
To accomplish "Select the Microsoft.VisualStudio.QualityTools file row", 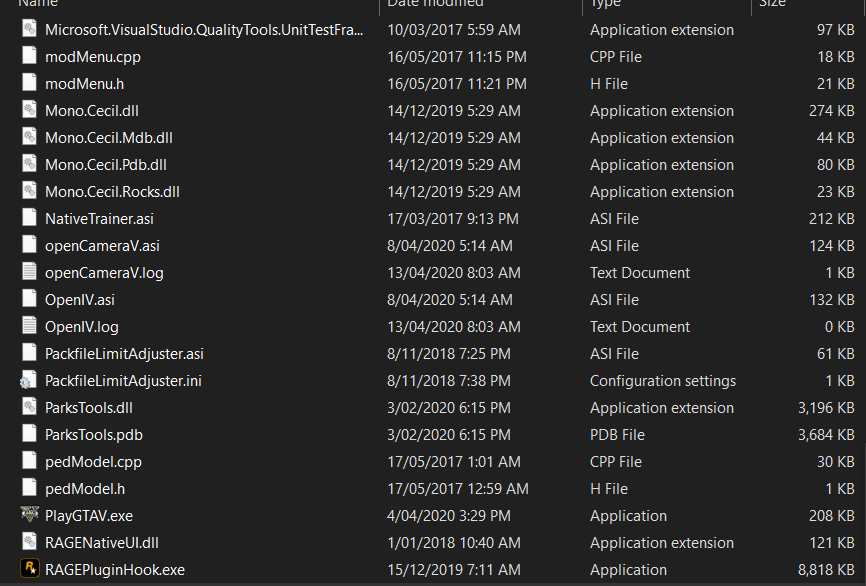I will point(204,30).
